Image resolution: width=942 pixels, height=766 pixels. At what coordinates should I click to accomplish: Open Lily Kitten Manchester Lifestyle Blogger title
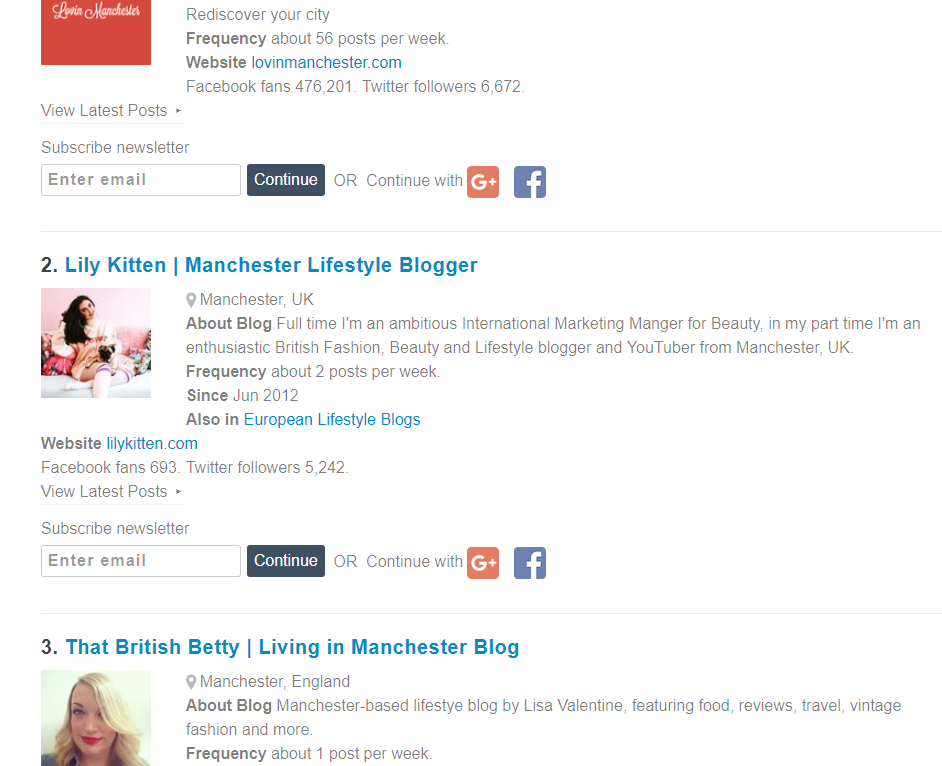(x=271, y=265)
